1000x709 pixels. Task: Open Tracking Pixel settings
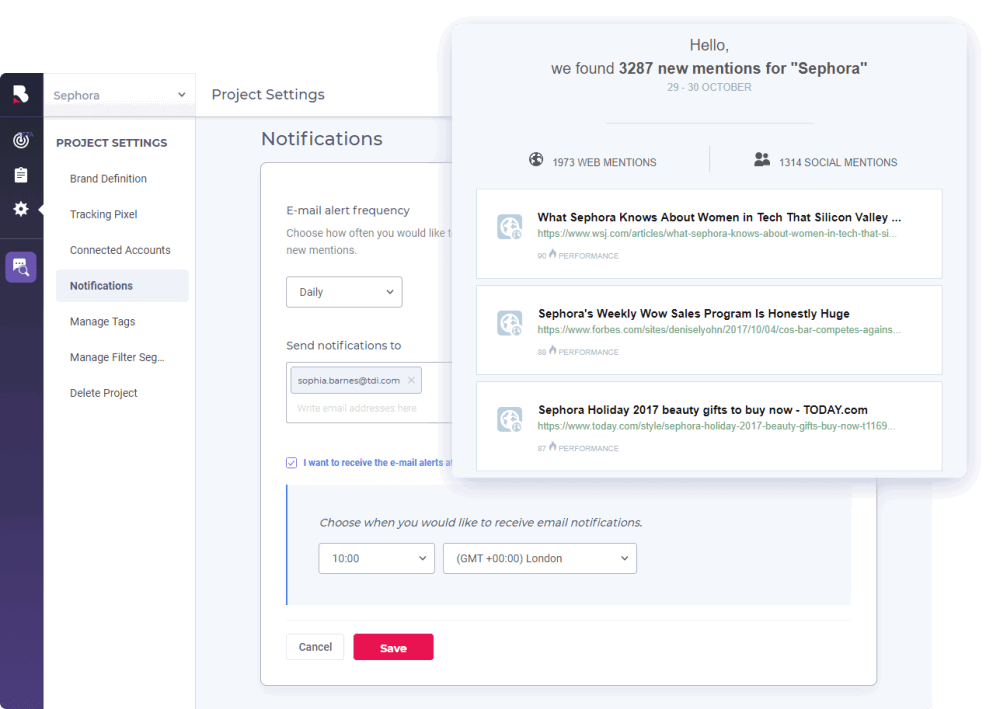point(103,214)
